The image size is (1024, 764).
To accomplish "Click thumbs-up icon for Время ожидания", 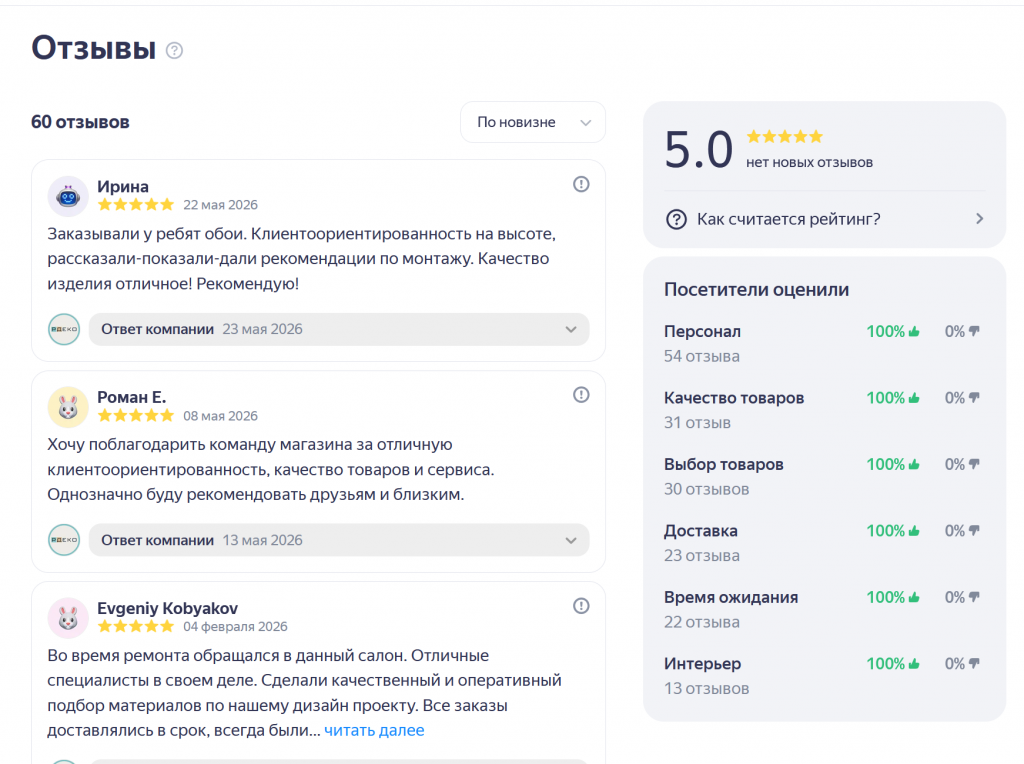I will coord(914,597).
